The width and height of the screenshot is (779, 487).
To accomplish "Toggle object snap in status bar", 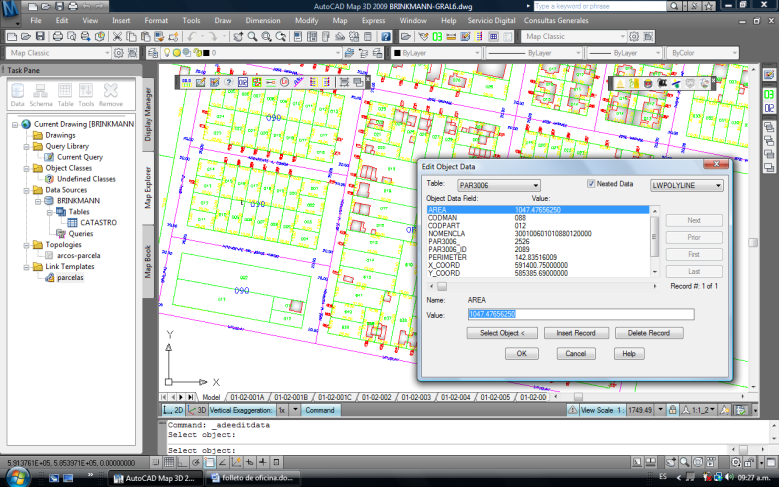I will [209, 462].
